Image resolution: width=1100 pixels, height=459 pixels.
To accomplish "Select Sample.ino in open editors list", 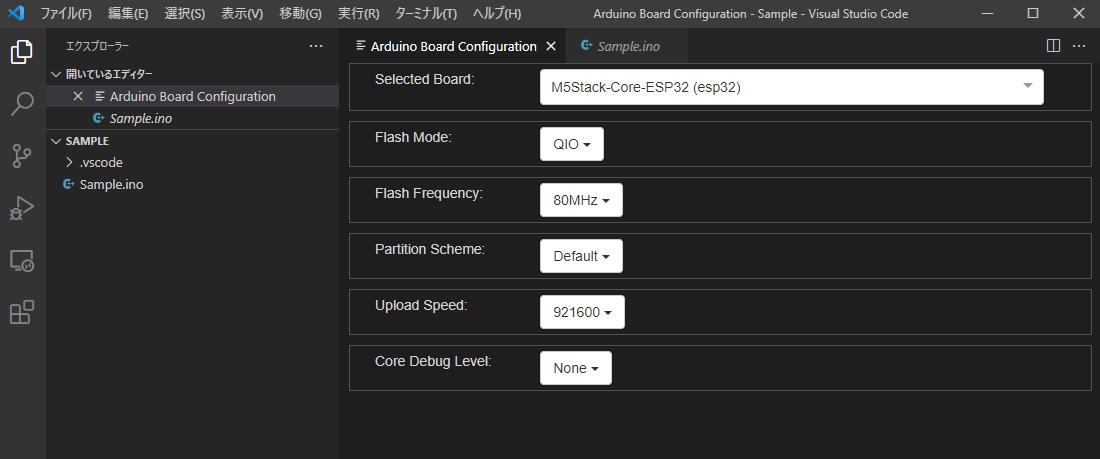I will point(193,119).
